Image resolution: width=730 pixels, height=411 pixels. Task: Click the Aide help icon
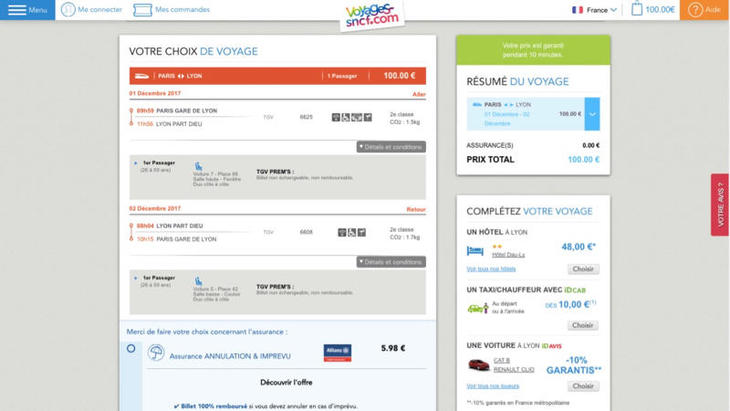[x=694, y=10]
